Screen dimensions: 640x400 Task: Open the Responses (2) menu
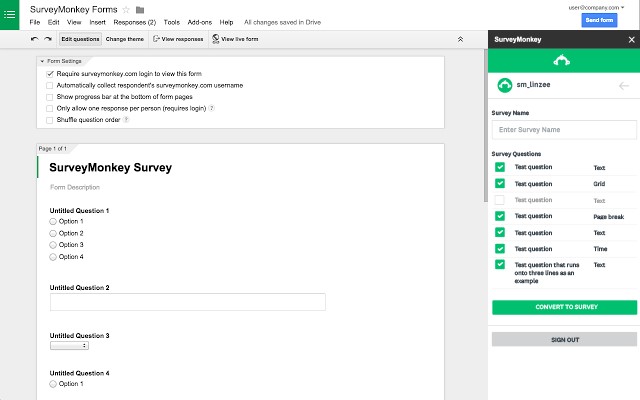[135, 22]
